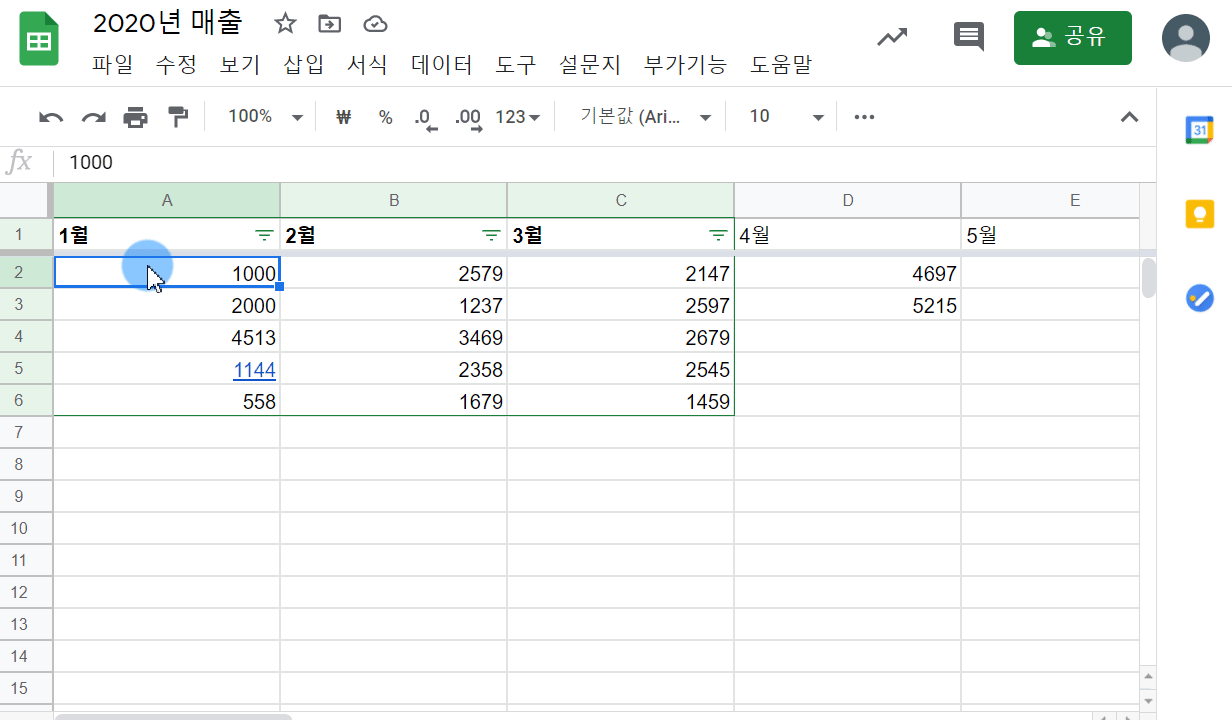The width and height of the screenshot is (1232, 720).
Task: Click the move-to-folder icon
Action: [x=329, y=24]
